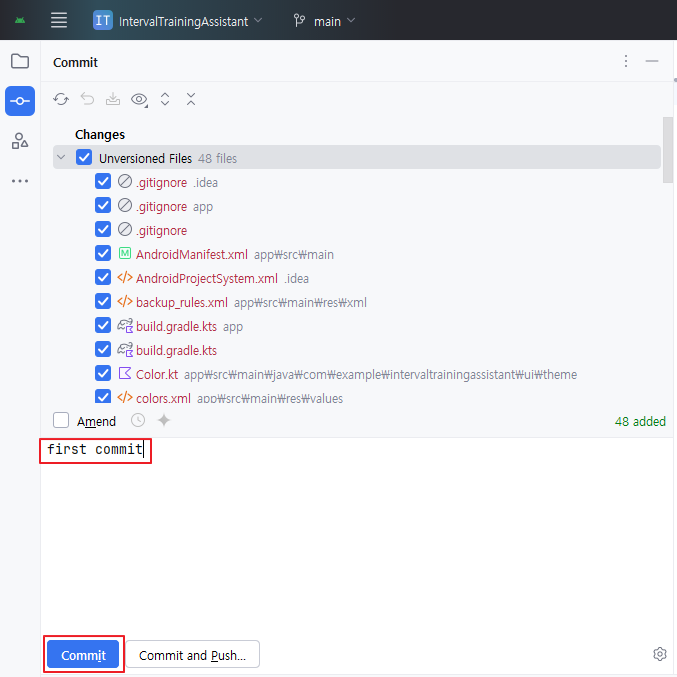
Task: Collapse the Unversioned Files group
Action: [x=61, y=158]
